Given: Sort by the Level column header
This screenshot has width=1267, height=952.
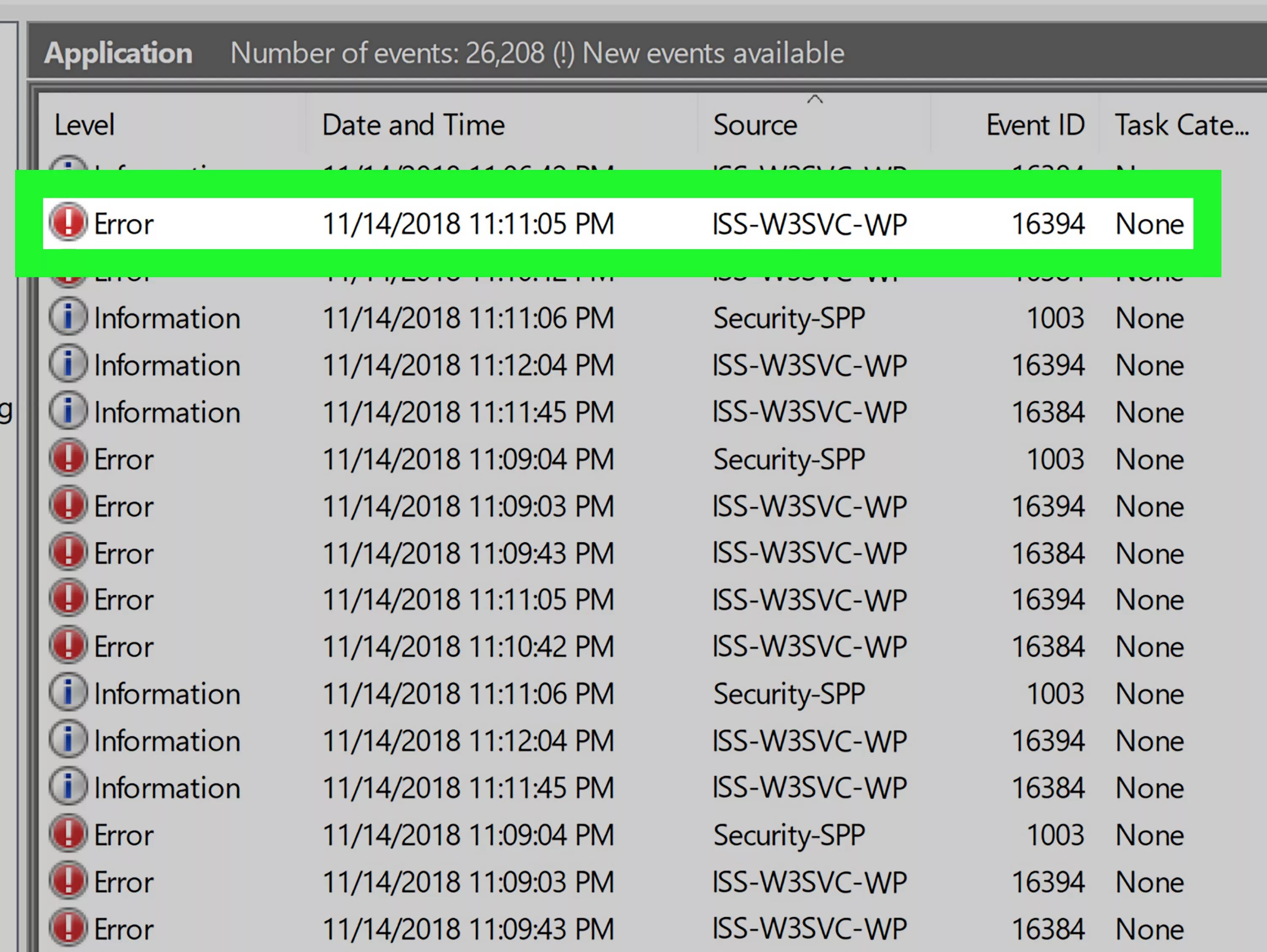Looking at the screenshot, I should pos(85,125).
